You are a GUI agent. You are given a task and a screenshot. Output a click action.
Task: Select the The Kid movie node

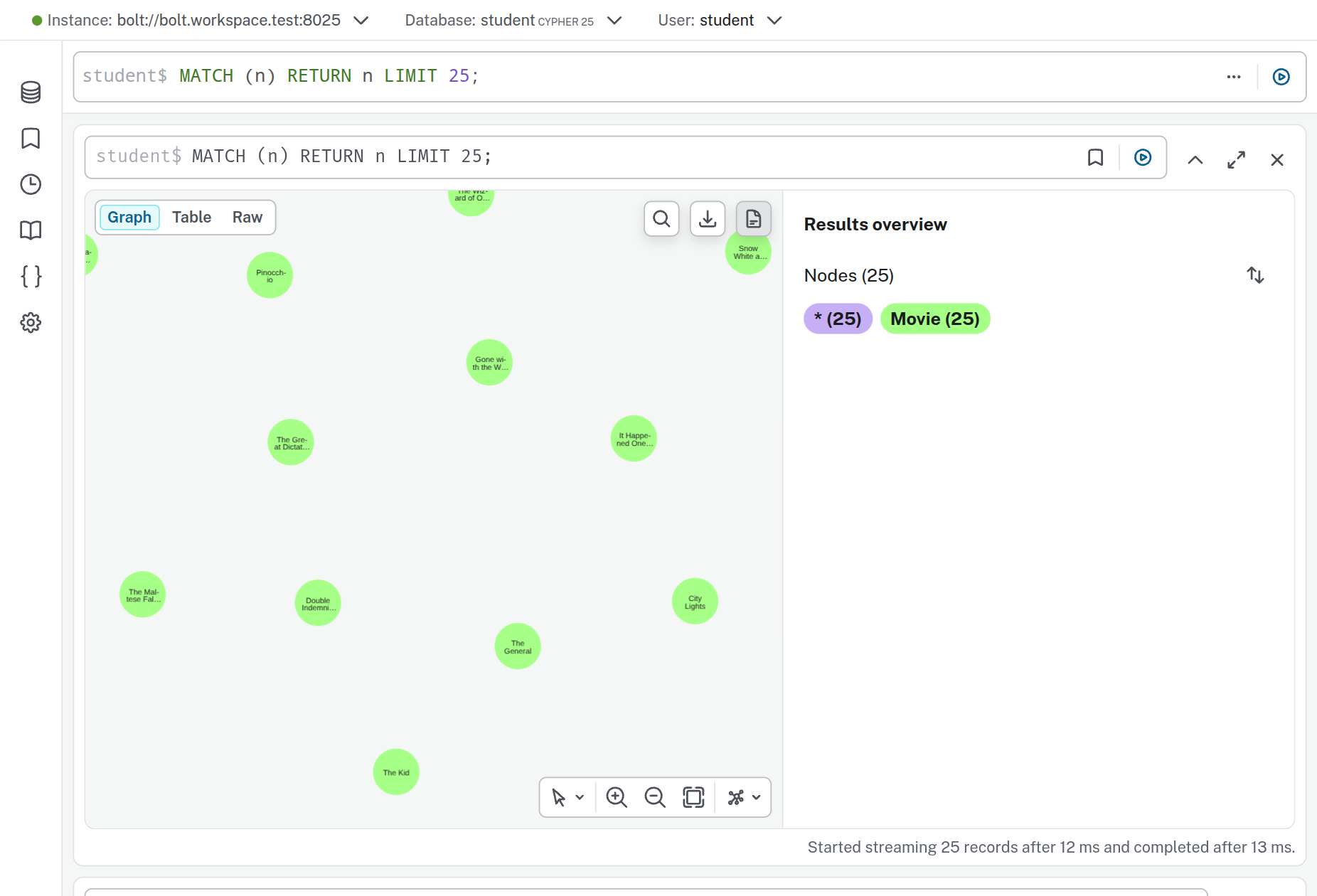pyautogui.click(x=396, y=772)
